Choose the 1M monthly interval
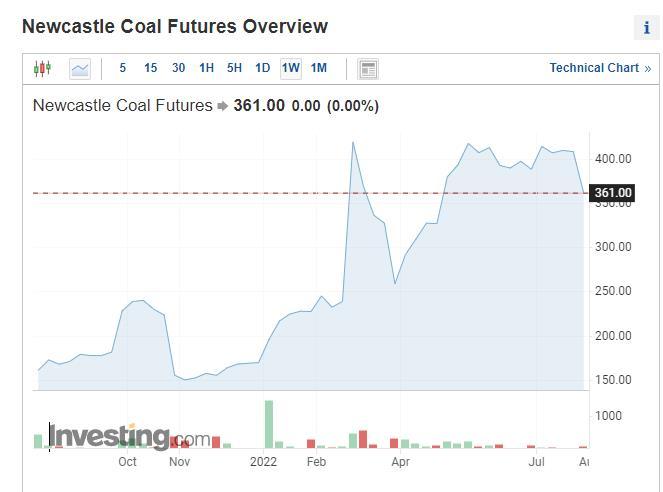 point(318,68)
